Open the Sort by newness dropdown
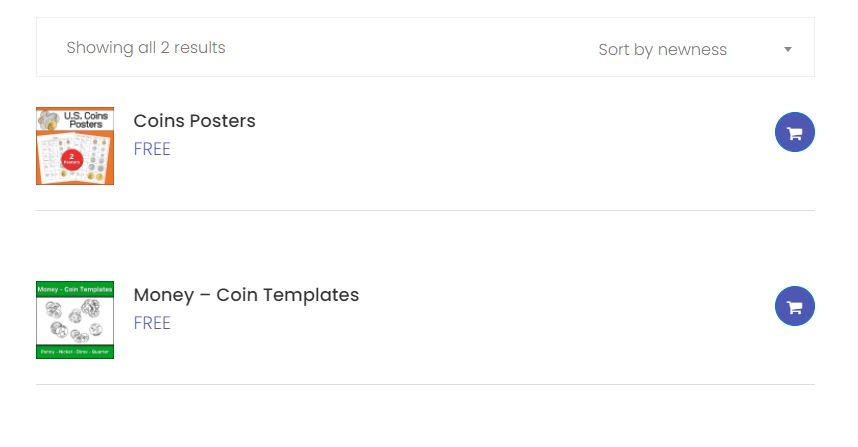The height and width of the screenshot is (447, 858). [695, 49]
